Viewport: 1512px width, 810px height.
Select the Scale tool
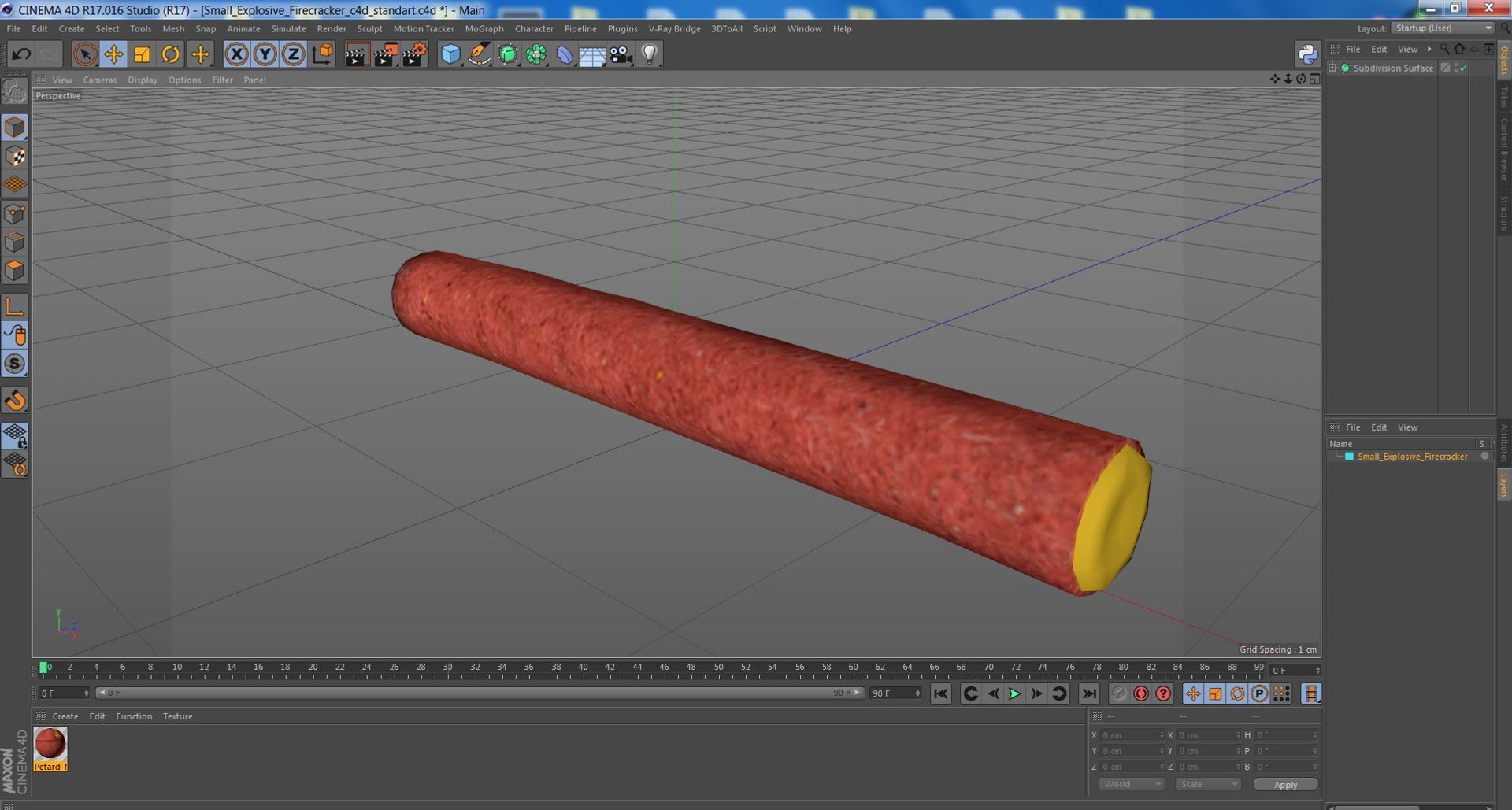click(142, 54)
